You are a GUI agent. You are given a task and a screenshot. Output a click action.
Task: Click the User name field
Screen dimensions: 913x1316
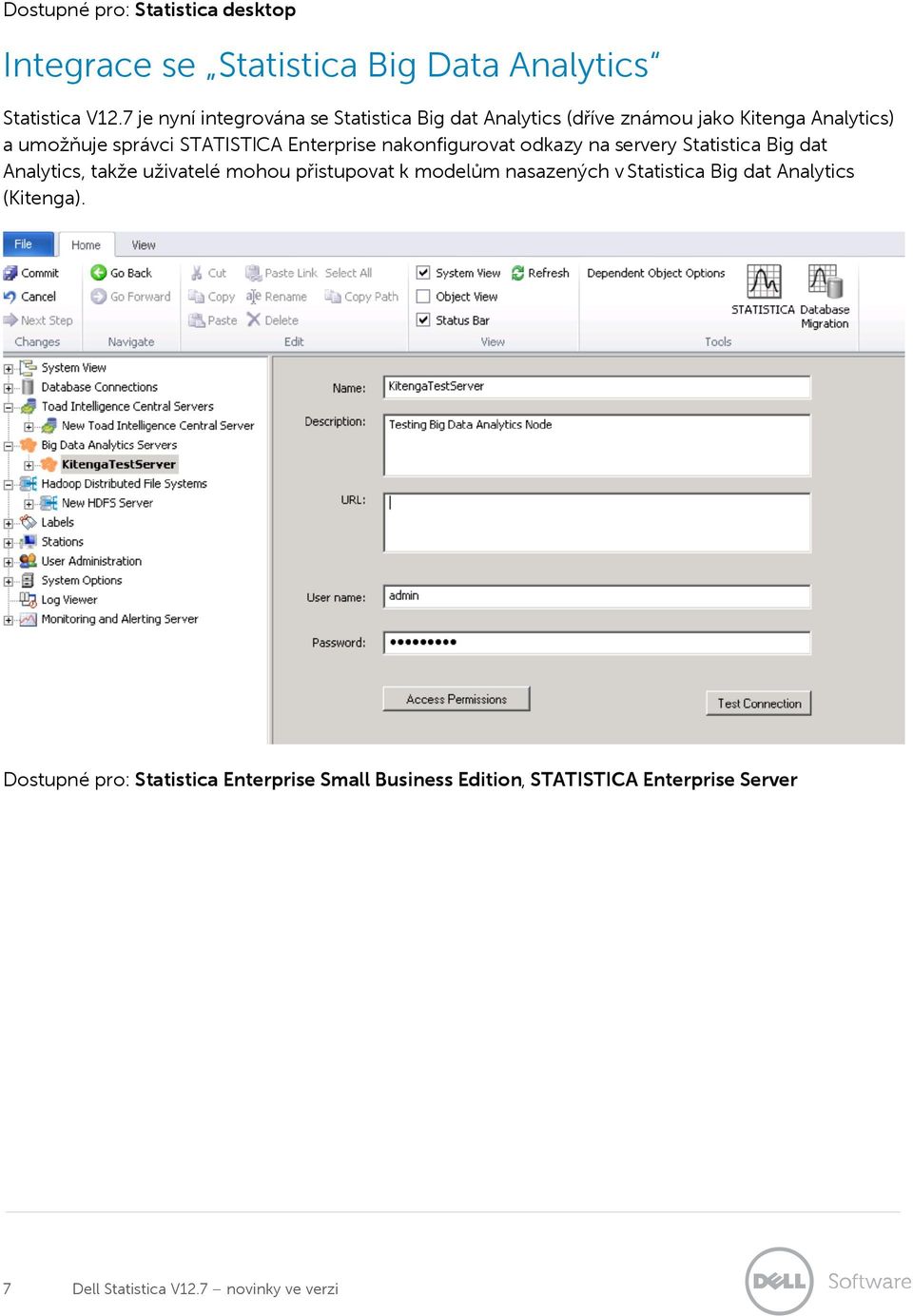coord(597,596)
